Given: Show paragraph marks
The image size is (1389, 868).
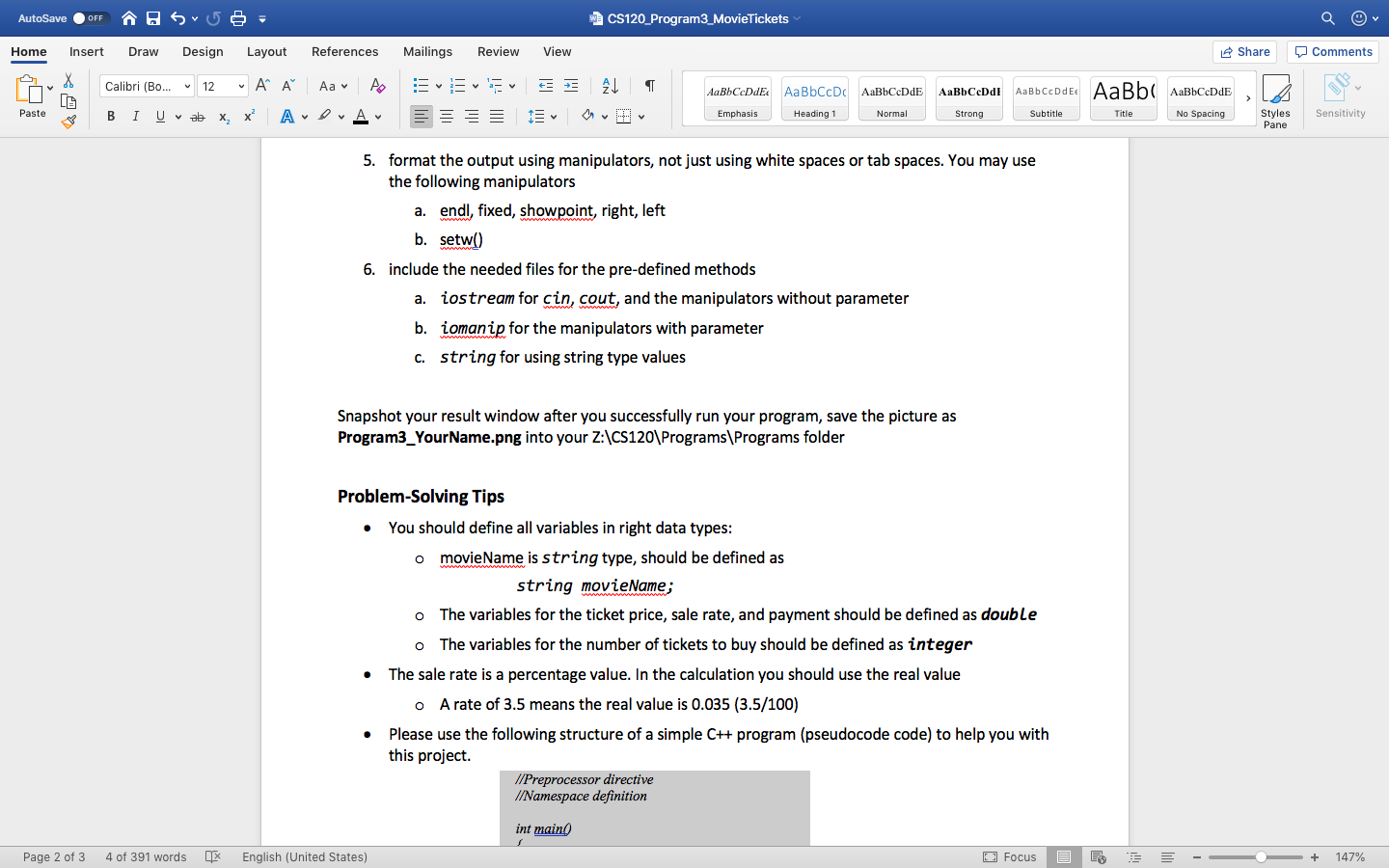Looking at the screenshot, I should pos(649,86).
